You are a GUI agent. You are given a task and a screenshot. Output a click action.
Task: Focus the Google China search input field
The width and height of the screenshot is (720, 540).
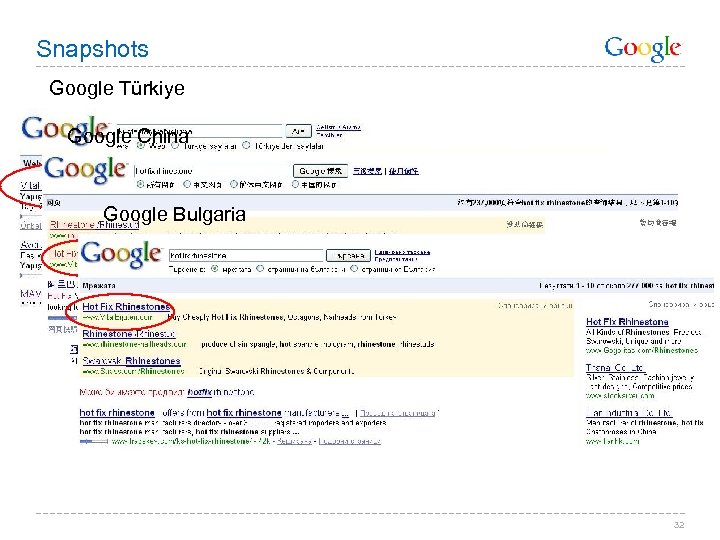pos(213,171)
